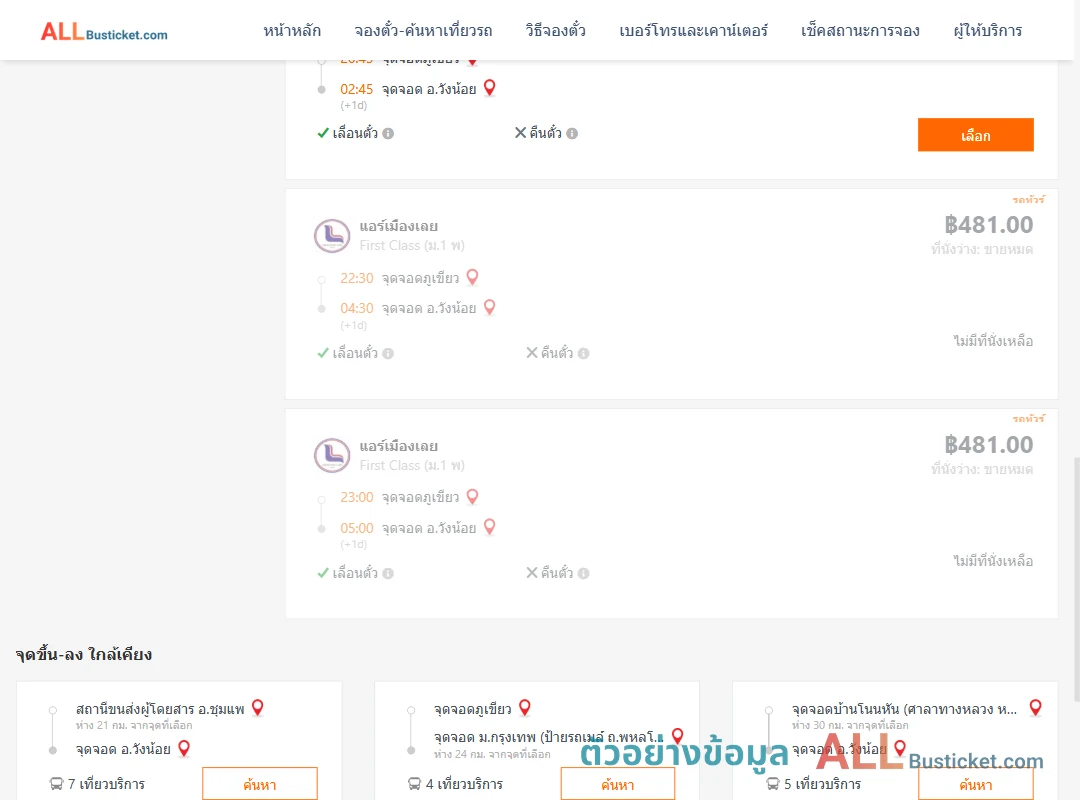Open map pin for จุดจอด ม.กรุงเทพ

tap(678, 736)
